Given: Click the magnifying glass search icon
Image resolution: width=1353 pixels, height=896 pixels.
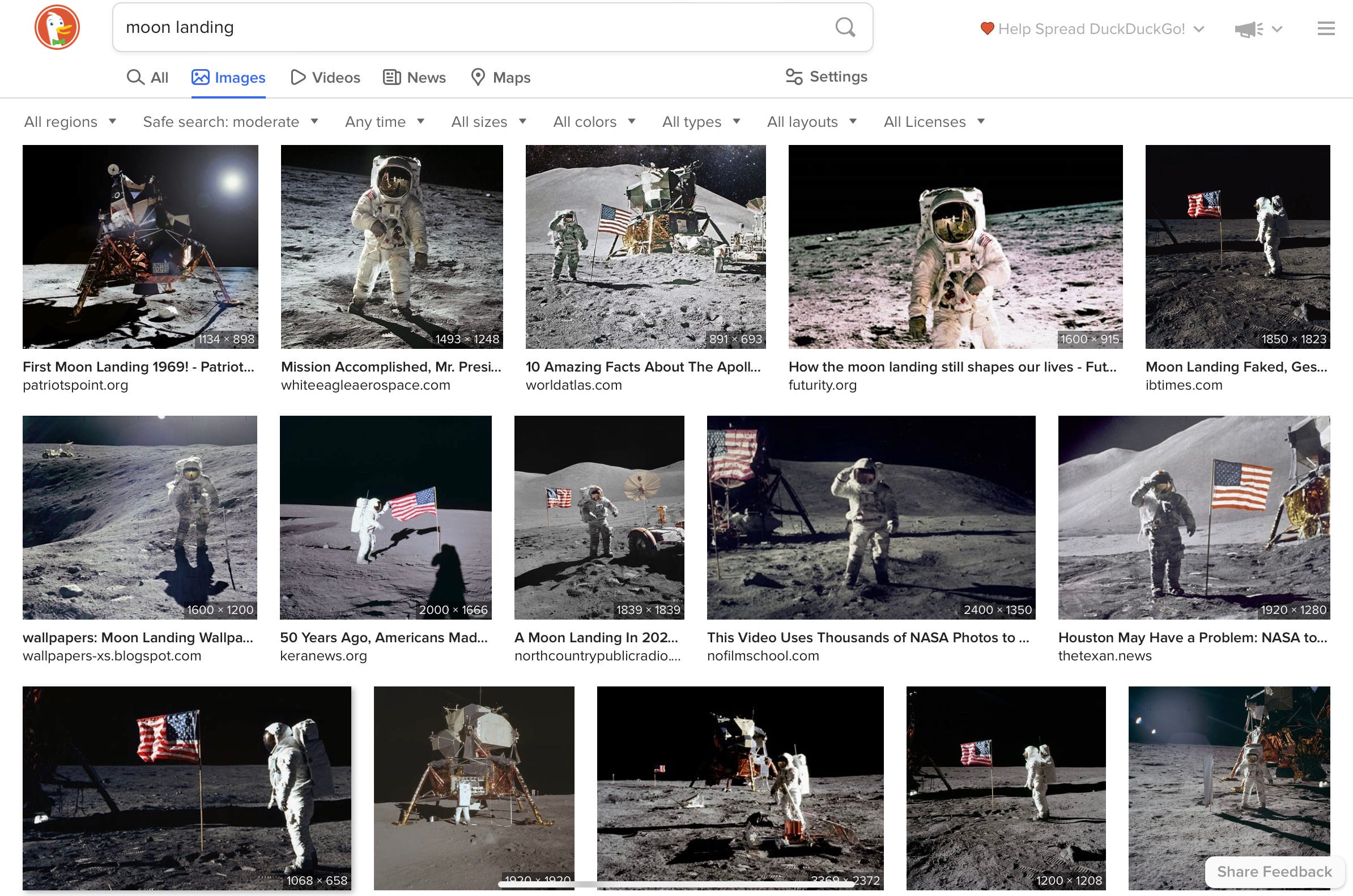Looking at the screenshot, I should point(845,27).
